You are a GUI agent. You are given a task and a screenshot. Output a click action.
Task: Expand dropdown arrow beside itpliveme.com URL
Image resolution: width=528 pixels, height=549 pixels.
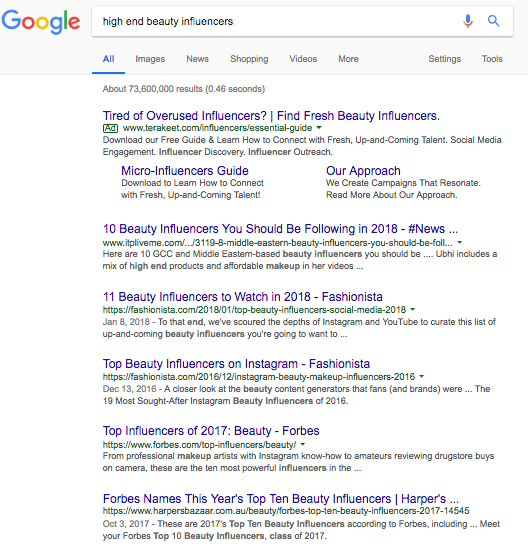460,242
